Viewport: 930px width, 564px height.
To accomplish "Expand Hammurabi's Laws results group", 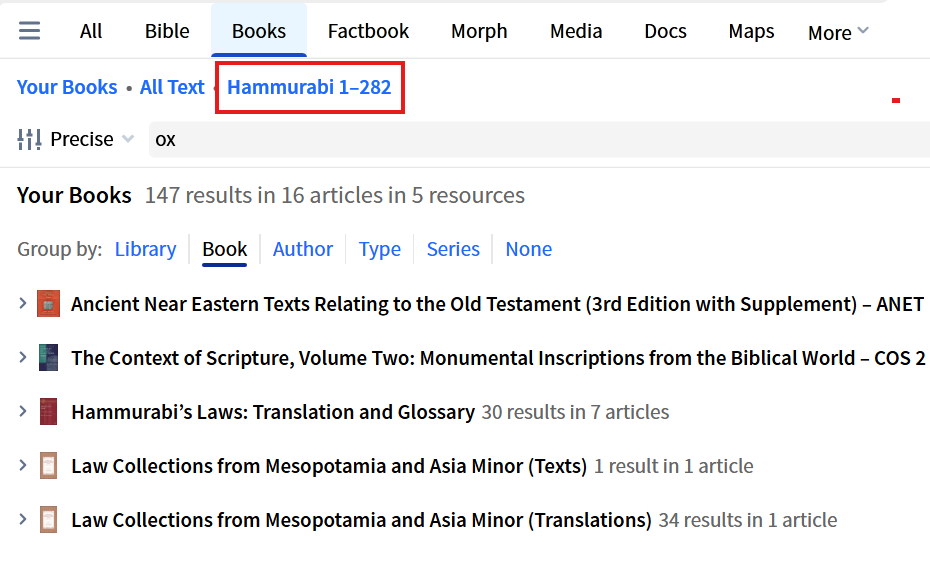I will coord(23,412).
